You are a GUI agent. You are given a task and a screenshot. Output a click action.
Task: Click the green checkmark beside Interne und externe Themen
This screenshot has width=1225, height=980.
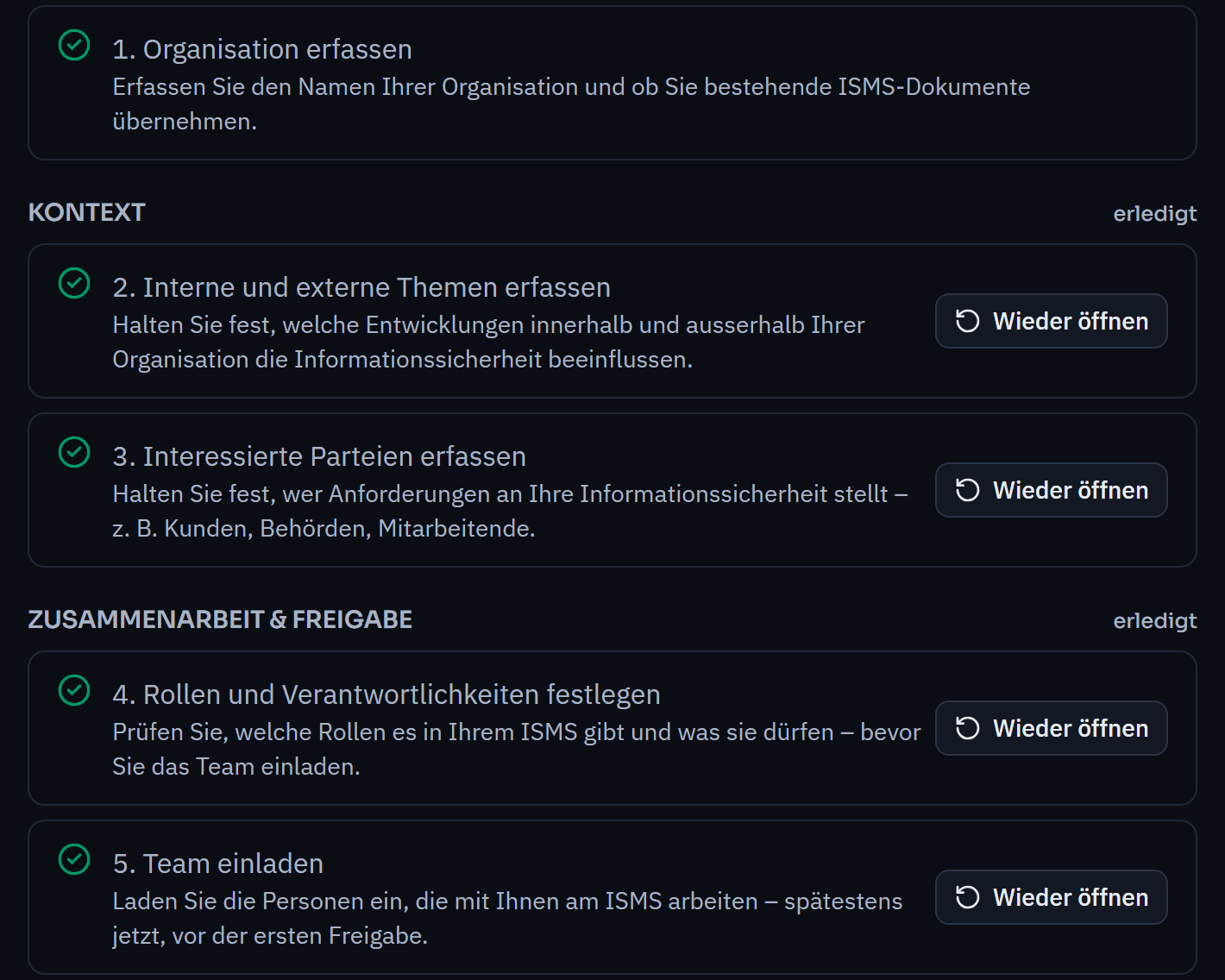74,283
